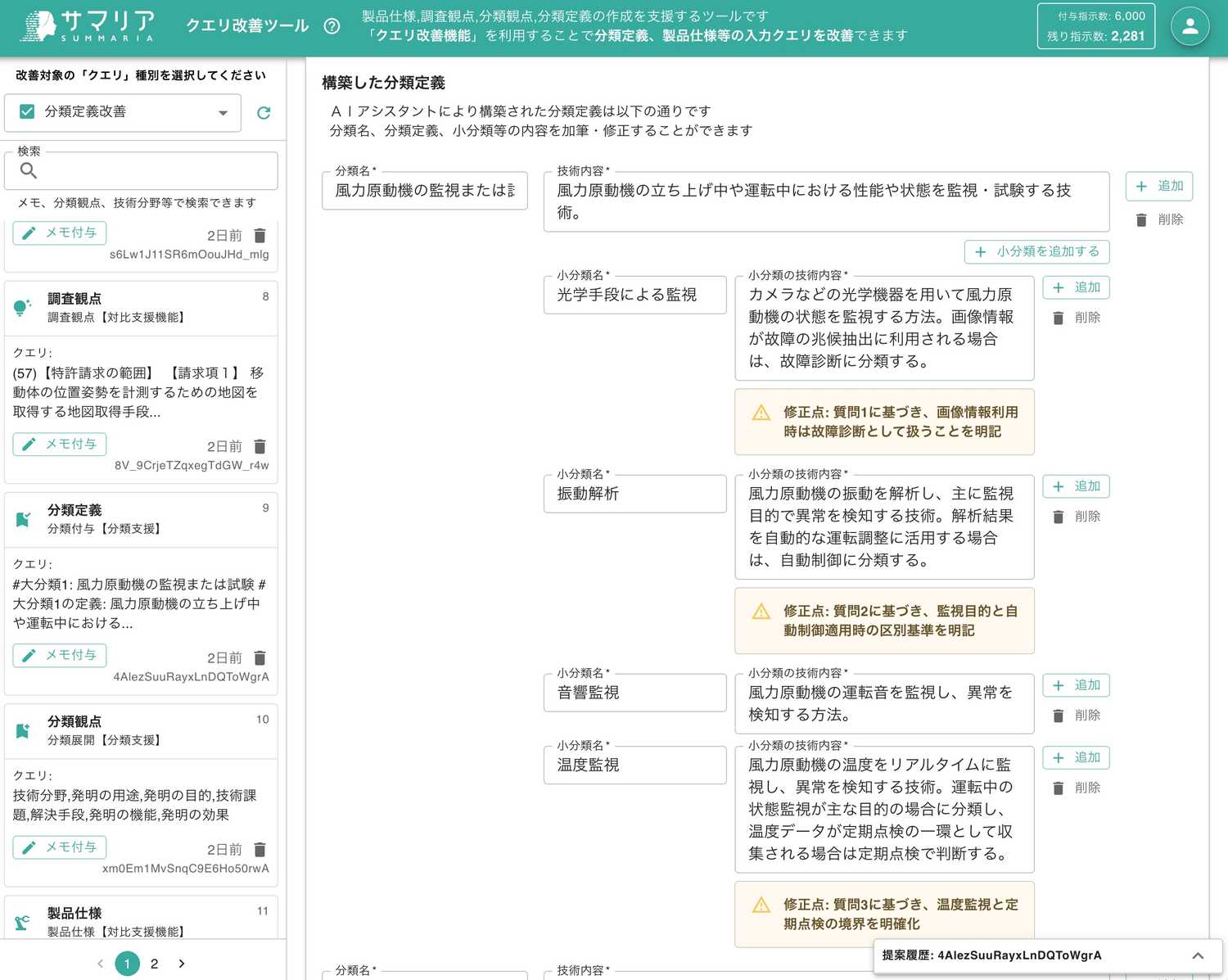The width and height of the screenshot is (1228, 980).
Task: Edit the 技術内容 field for wind turbine monitoring
Action: tap(827, 201)
